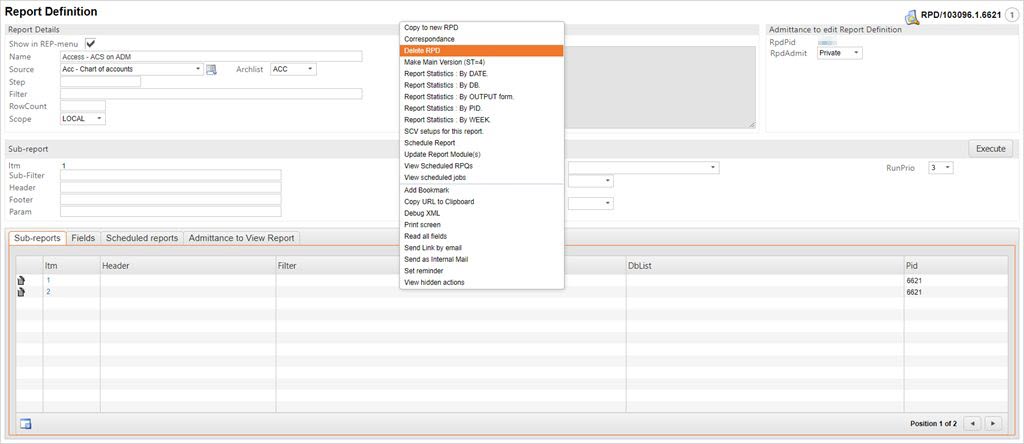The image size is (1024, 444).
Task: Open sub-report item link 1
Action: [48, 281]
